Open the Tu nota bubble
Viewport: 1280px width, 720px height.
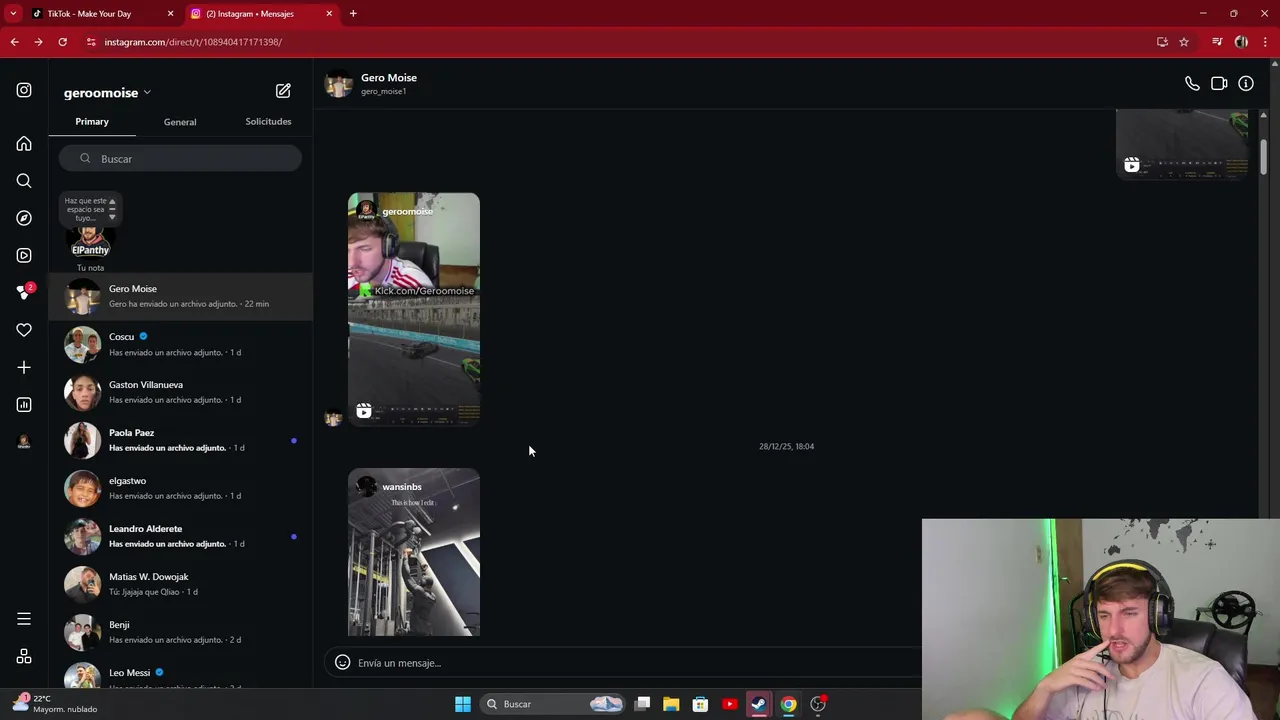pos(90,207)
